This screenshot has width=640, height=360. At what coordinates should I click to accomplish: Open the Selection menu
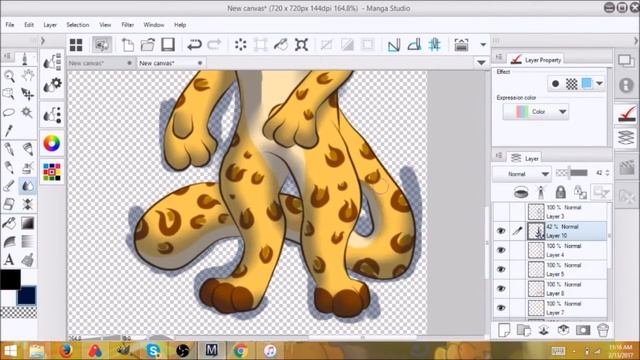pos(78,25)
